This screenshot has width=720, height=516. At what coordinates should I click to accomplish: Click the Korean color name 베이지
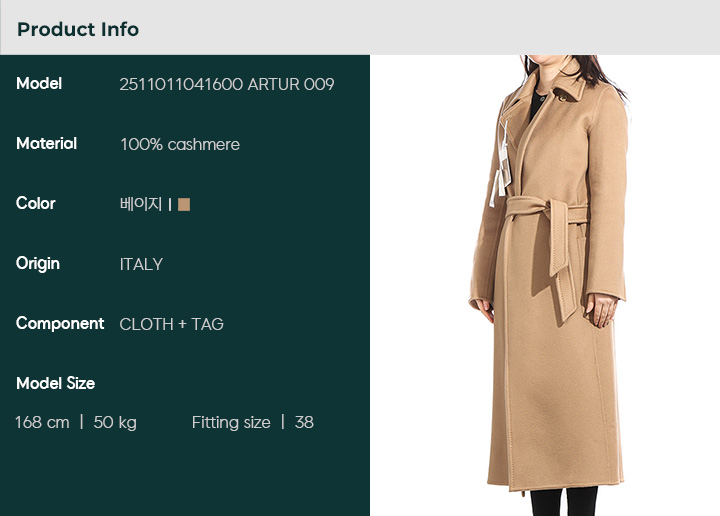tap(141, 204)
